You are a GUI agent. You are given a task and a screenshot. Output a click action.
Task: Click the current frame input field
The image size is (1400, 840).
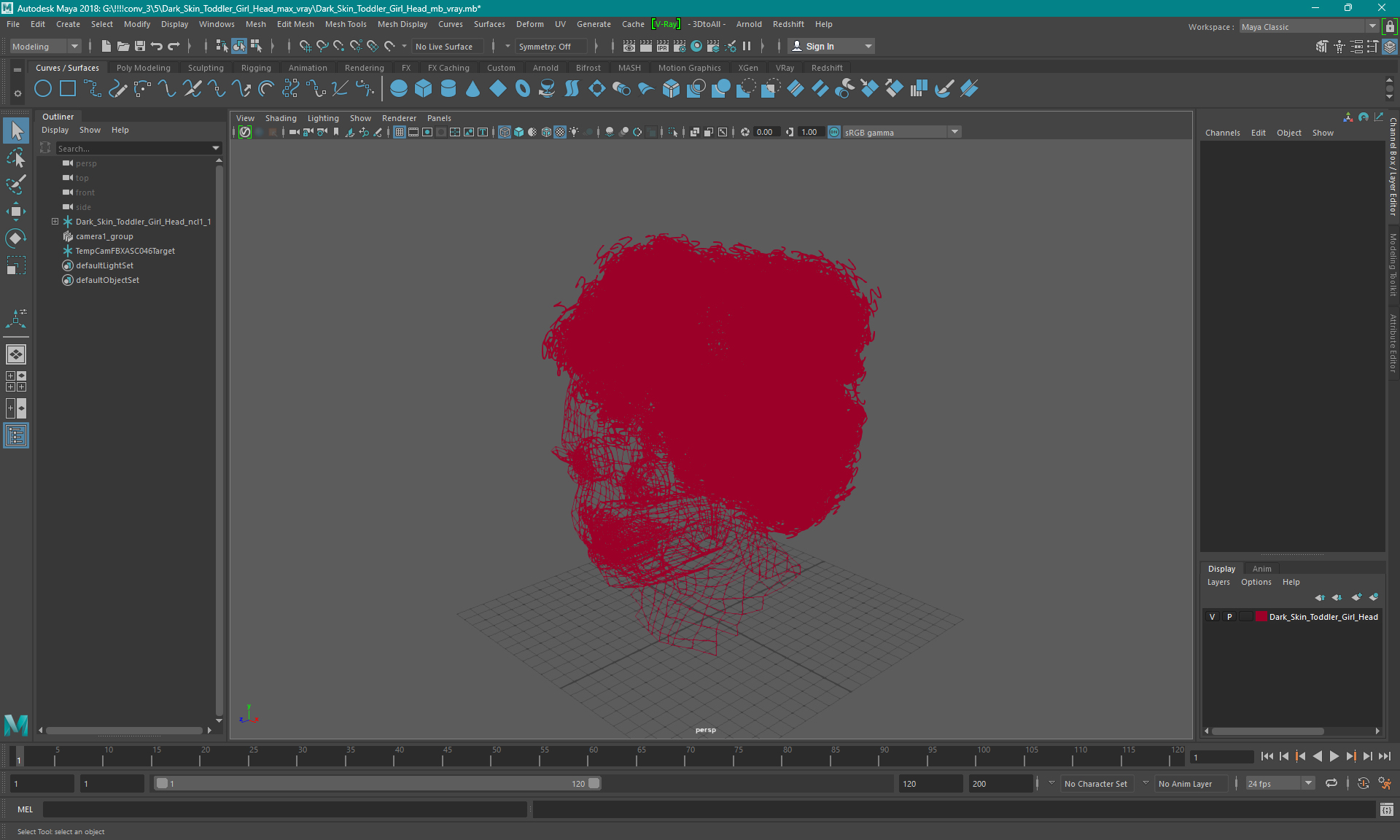tap(1221, 757)
